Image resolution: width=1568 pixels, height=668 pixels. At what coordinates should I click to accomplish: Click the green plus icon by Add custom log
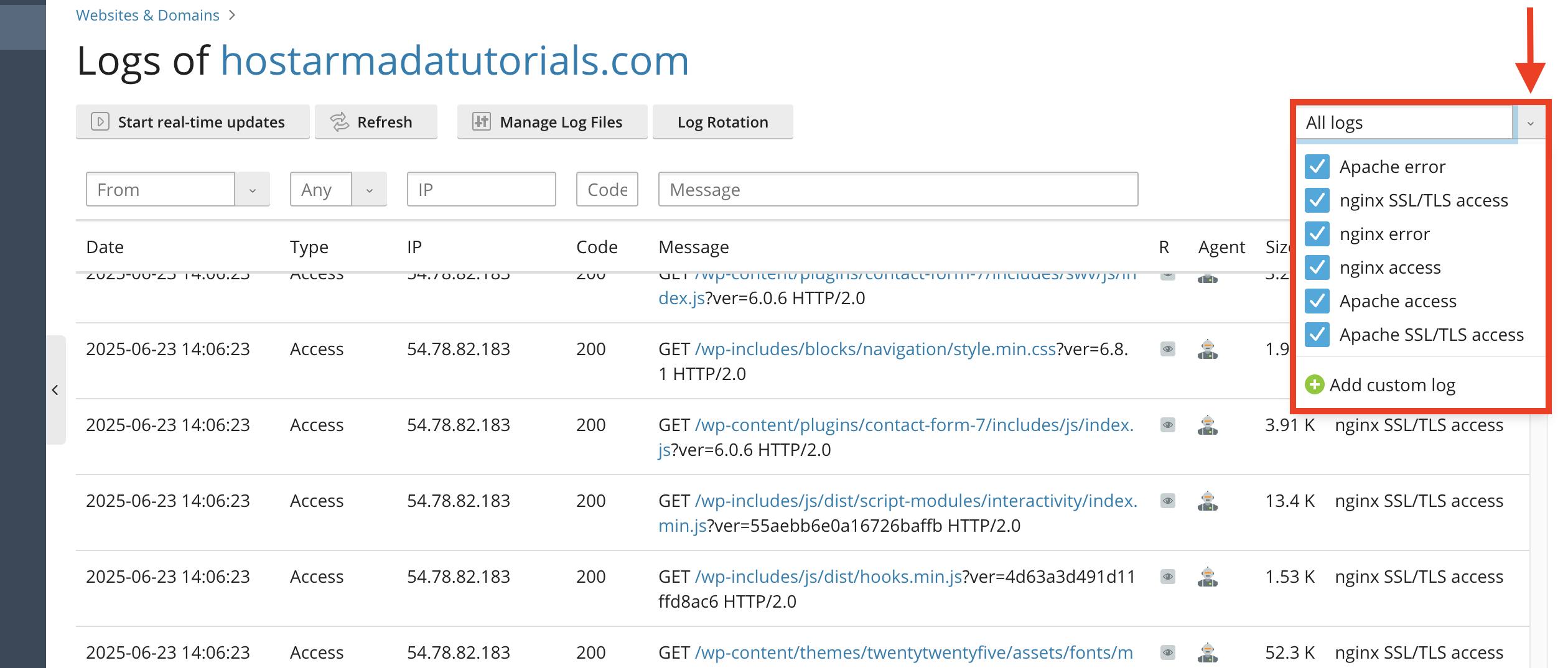(1314, 384)
